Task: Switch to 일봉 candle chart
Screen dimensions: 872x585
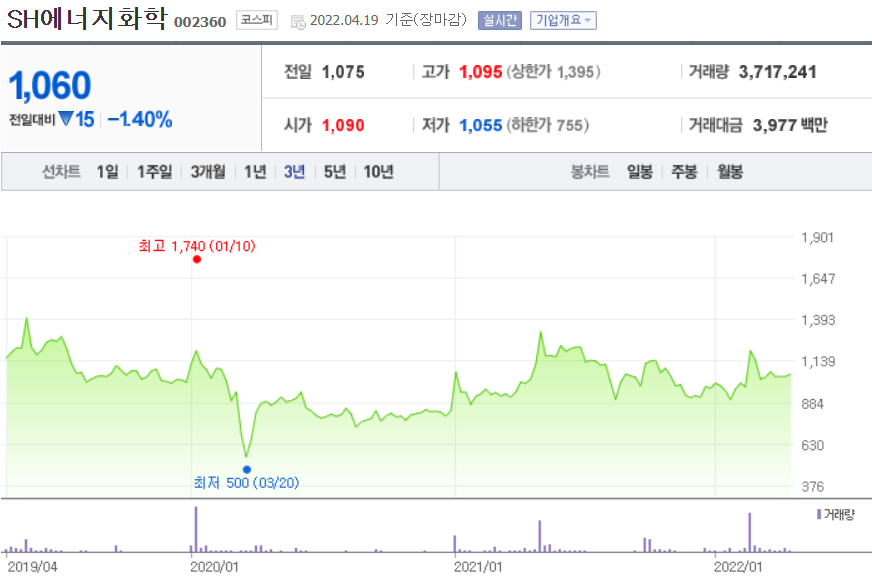Action: pyautogui.click(x=640, y=172)
